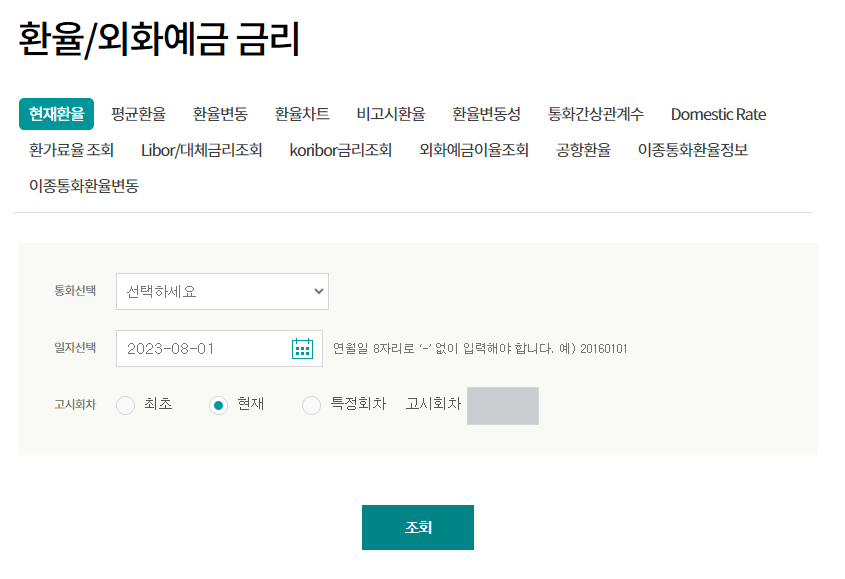Switch to the 현재환율 tab
Image resolution: width=845 pixels, height=579 pixels.
(57, 114)
